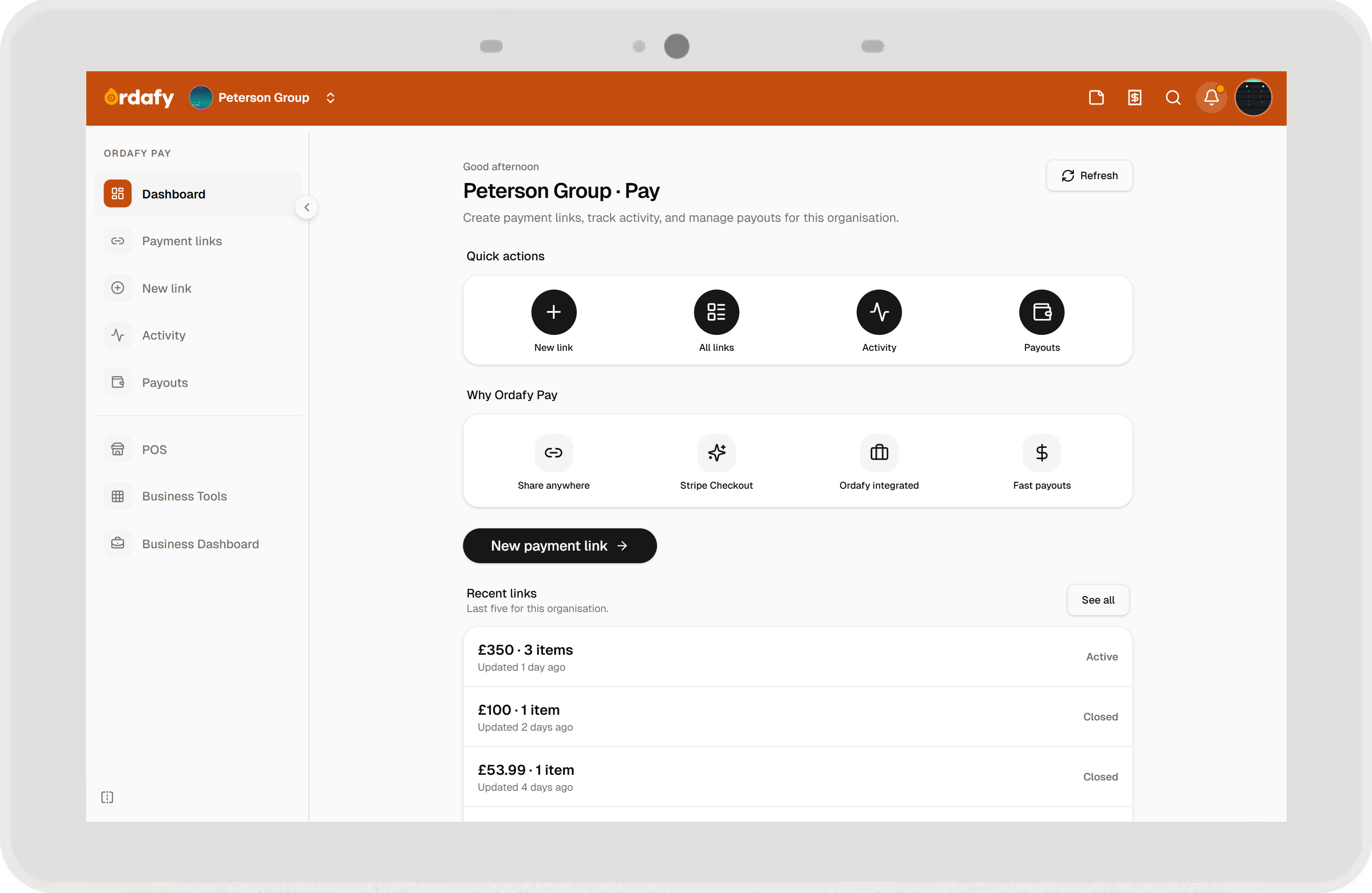Open New link sidebar item

(197, 288)
